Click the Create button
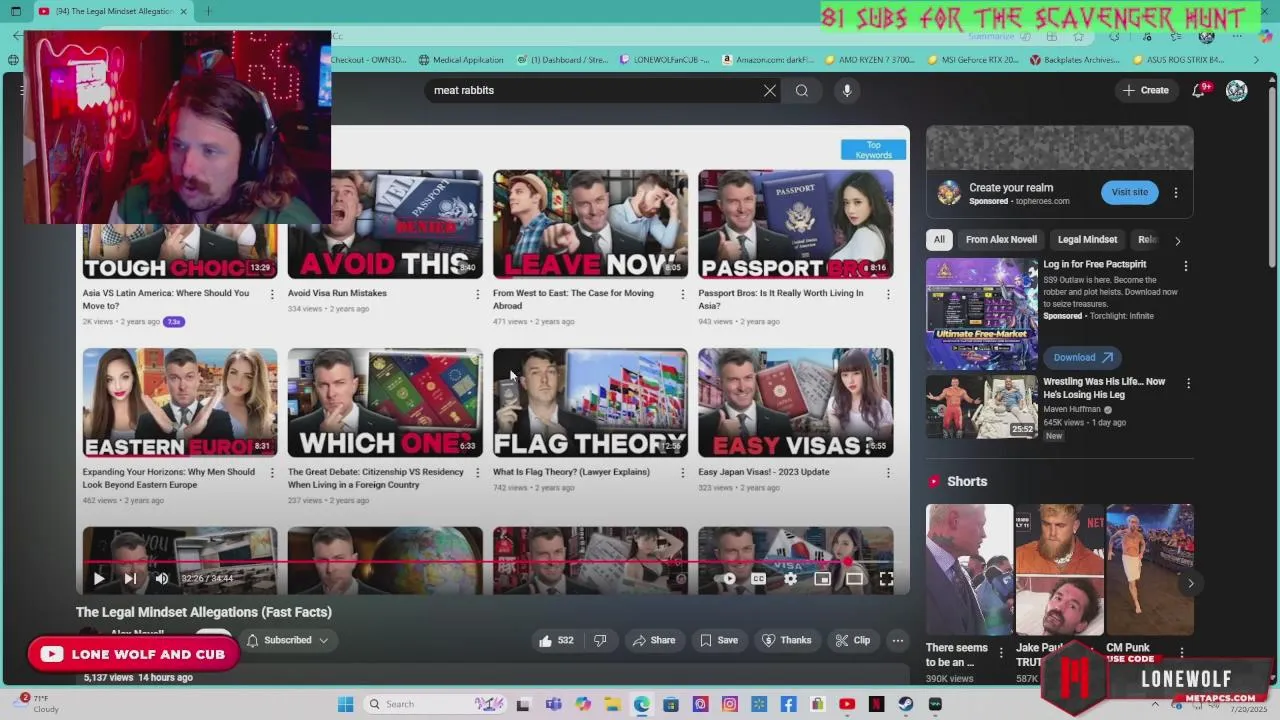Screen dimensions: 1280x720 (x=1145, y=90)
